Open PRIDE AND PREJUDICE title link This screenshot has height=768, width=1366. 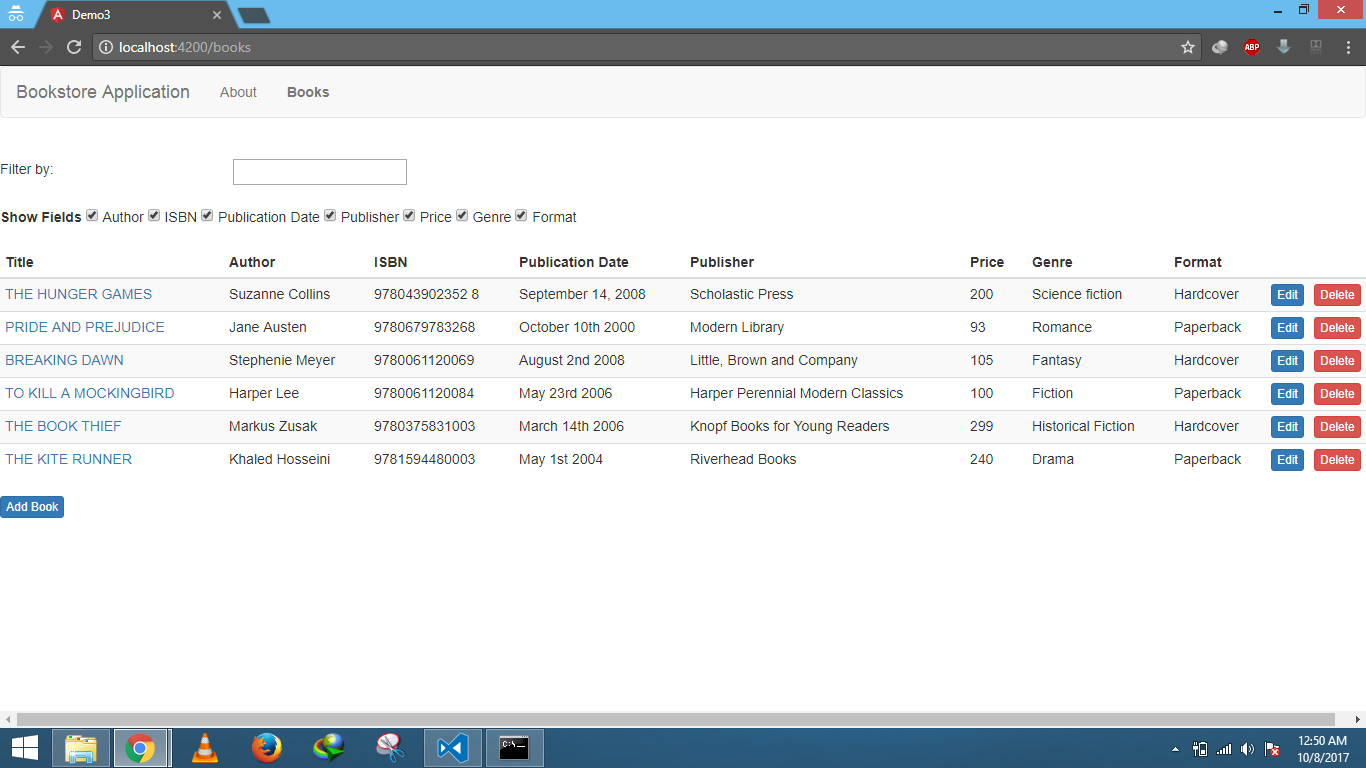point(85,327)
